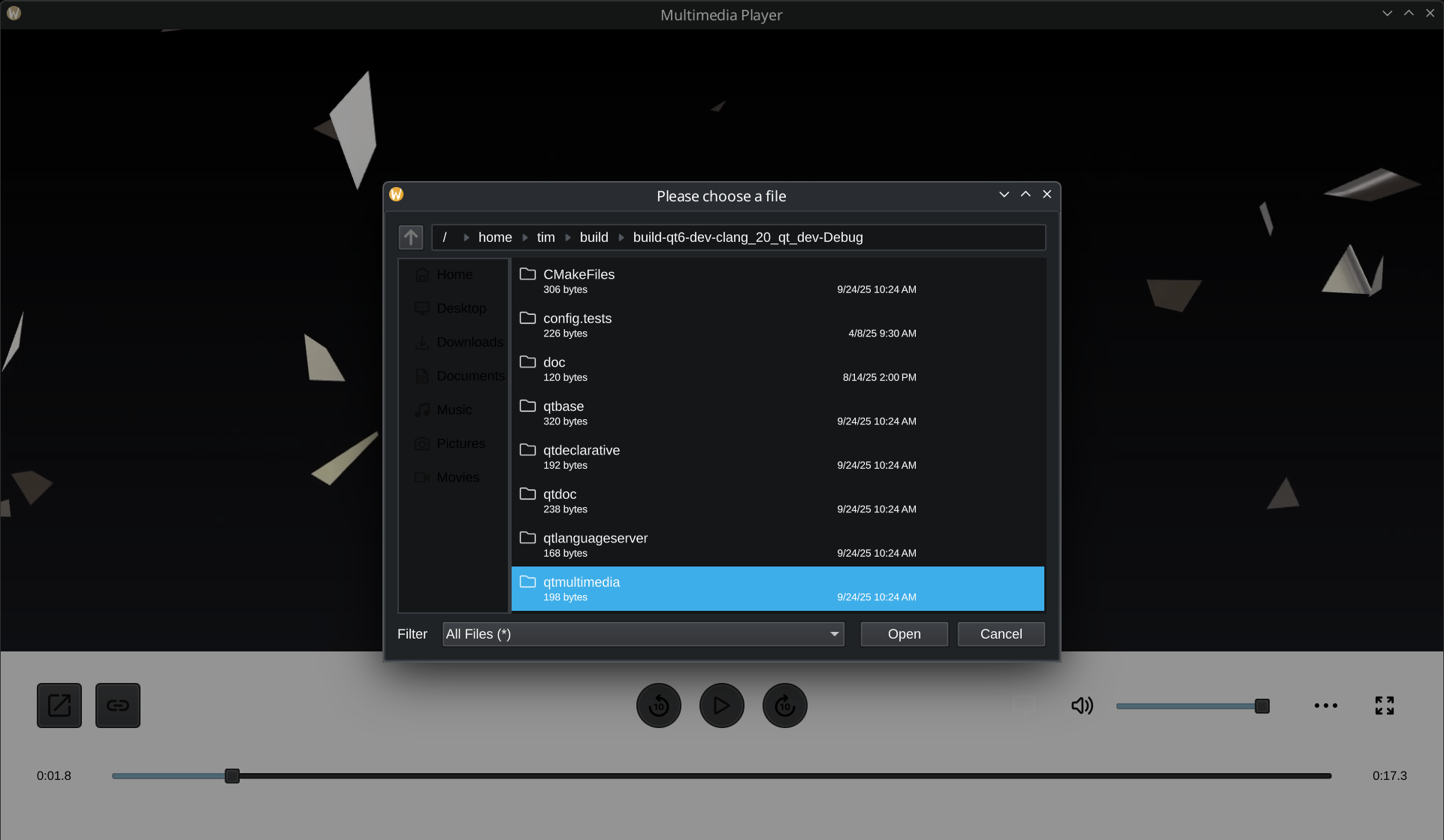Navigate to 'home' in breadcrumb path
This screenshot has height=840, width=1444.
pos(494,237)
